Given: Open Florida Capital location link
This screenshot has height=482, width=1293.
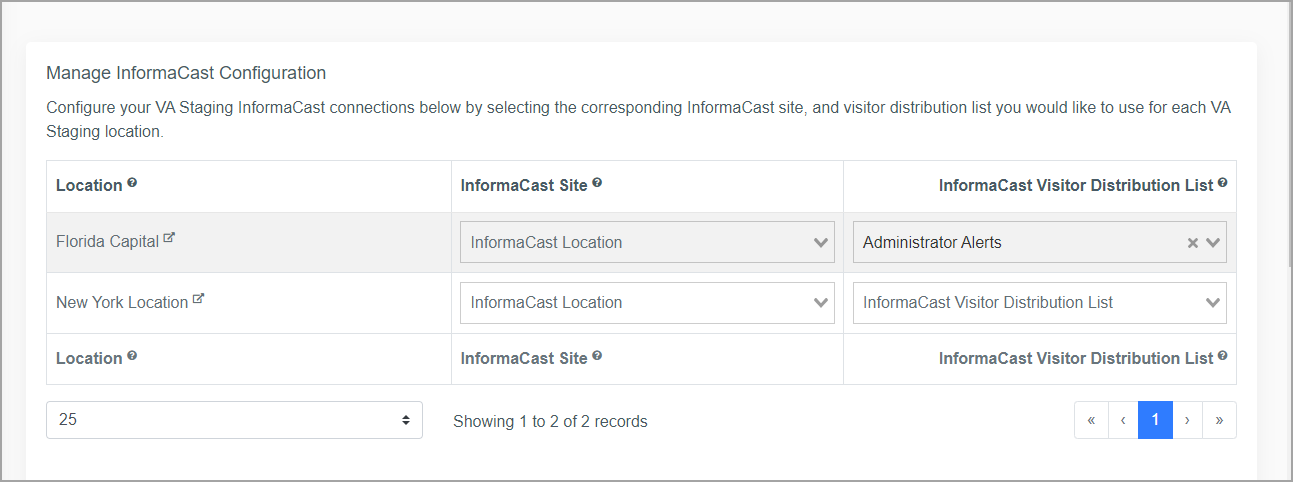Looking at the screenshot, I should (108, 242).
